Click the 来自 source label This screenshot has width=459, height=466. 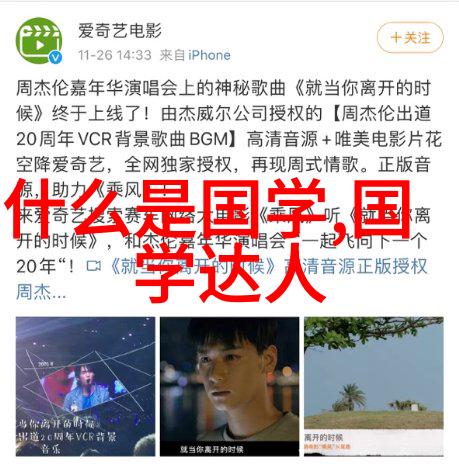tap(172, 55)
